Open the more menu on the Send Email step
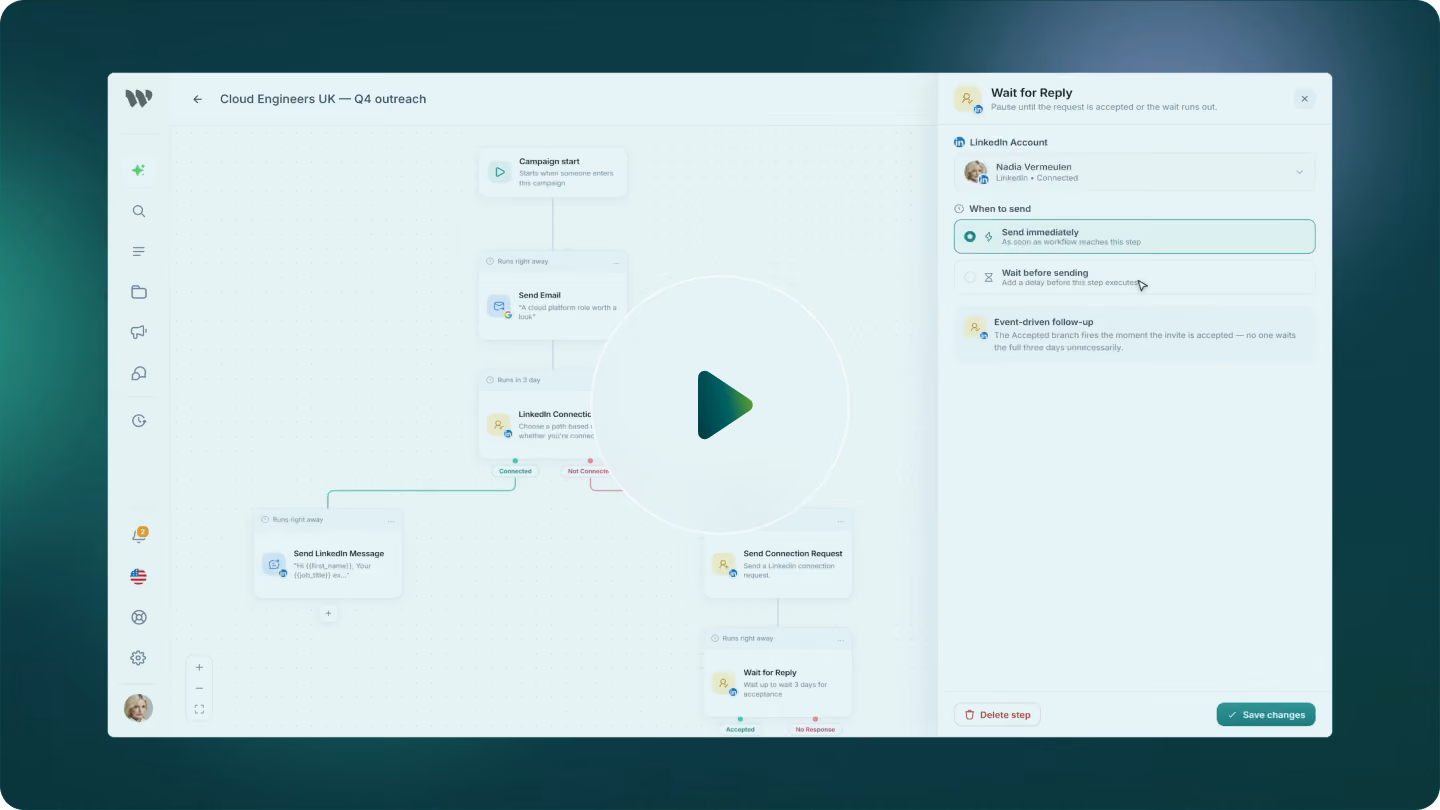Image resolution: width=1440 pixels, height=810 pixels. point(616,262)
